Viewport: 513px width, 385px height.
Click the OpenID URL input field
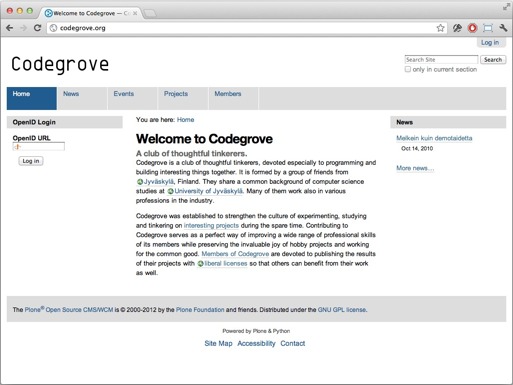(39, 146)
